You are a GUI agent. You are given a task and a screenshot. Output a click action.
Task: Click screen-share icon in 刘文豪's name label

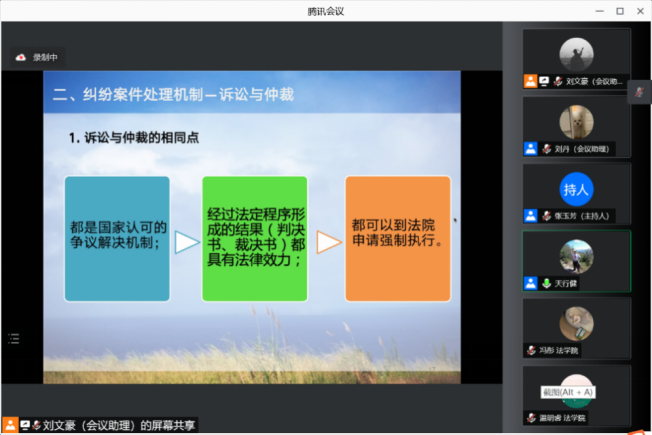click(543, 81)
